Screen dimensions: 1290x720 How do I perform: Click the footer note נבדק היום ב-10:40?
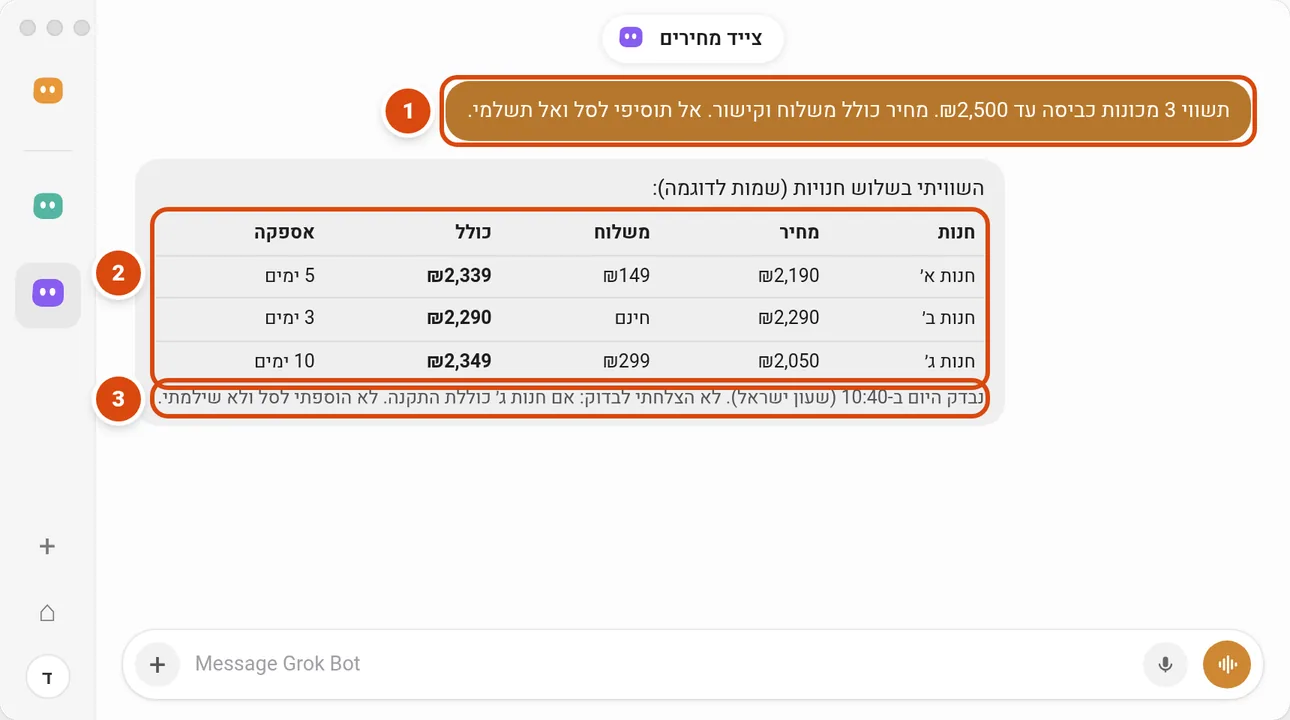pos(570,398)
